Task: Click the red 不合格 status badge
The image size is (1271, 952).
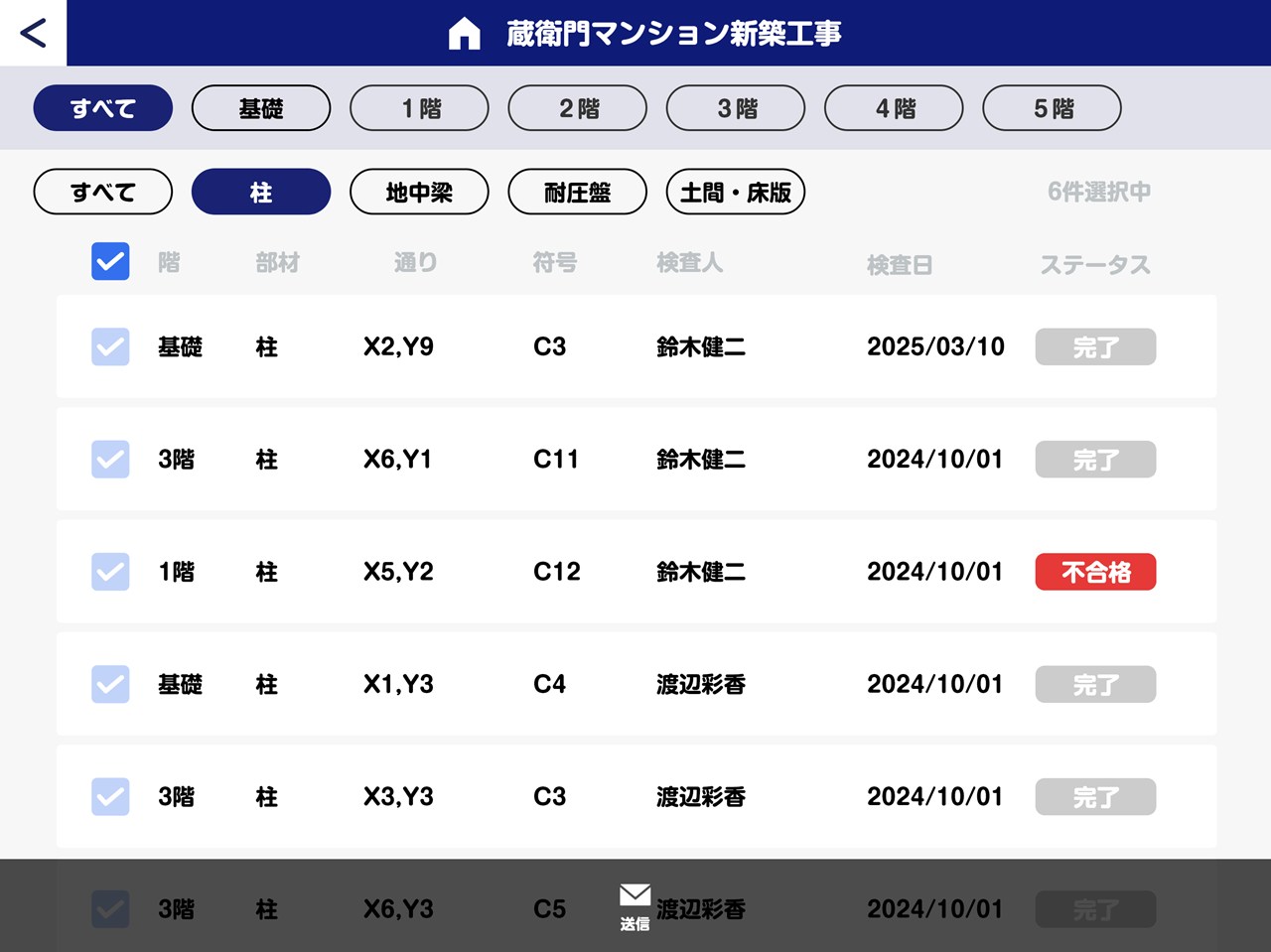Action: (1095, 572)
